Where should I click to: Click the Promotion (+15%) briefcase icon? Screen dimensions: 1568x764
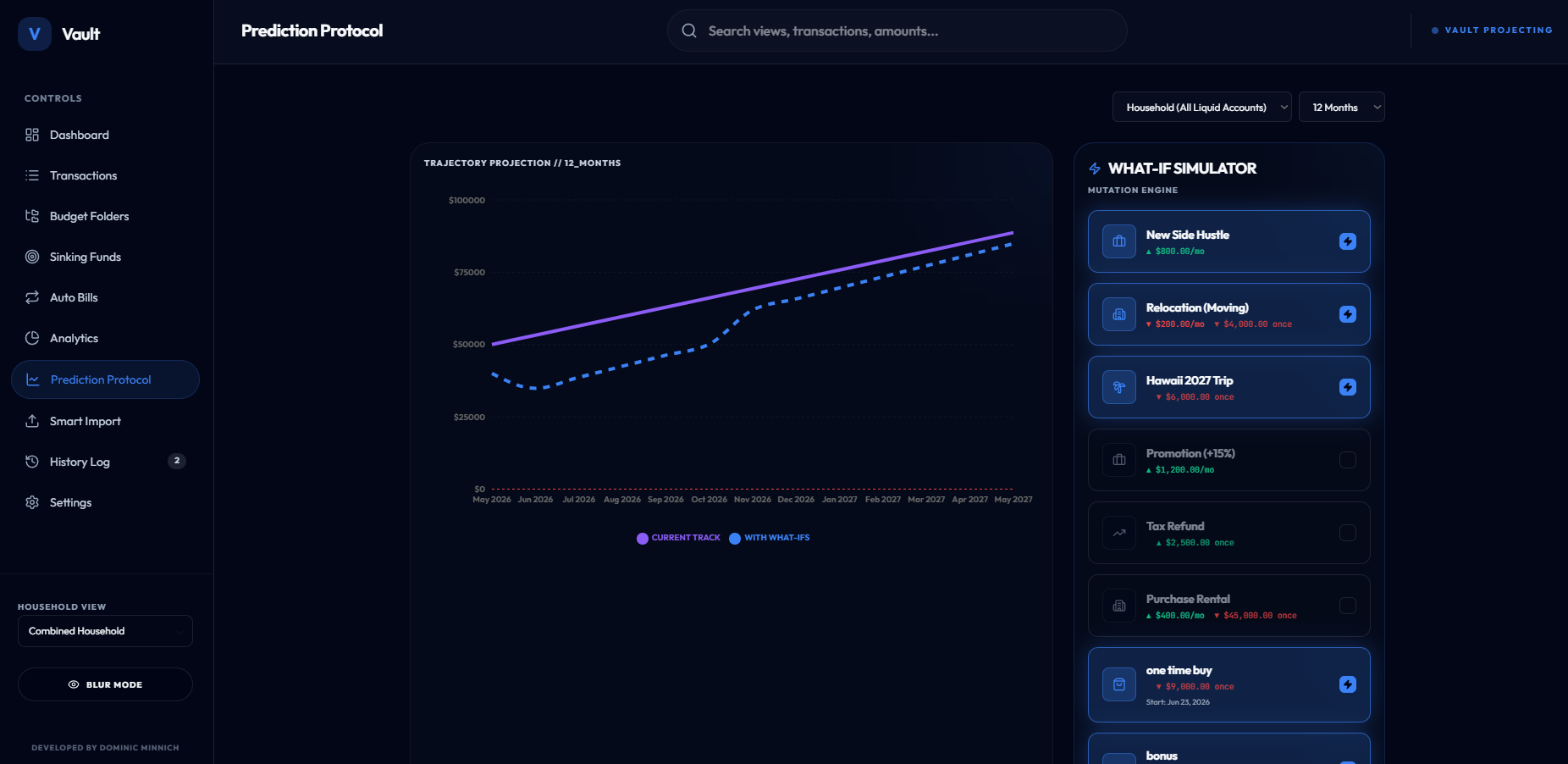(1119, 460)
